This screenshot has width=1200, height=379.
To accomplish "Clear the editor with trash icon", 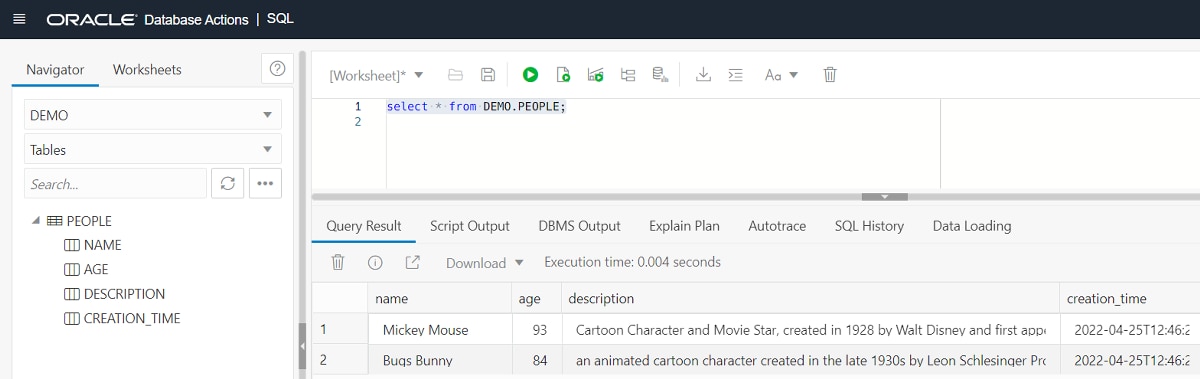I will point(829,74).
